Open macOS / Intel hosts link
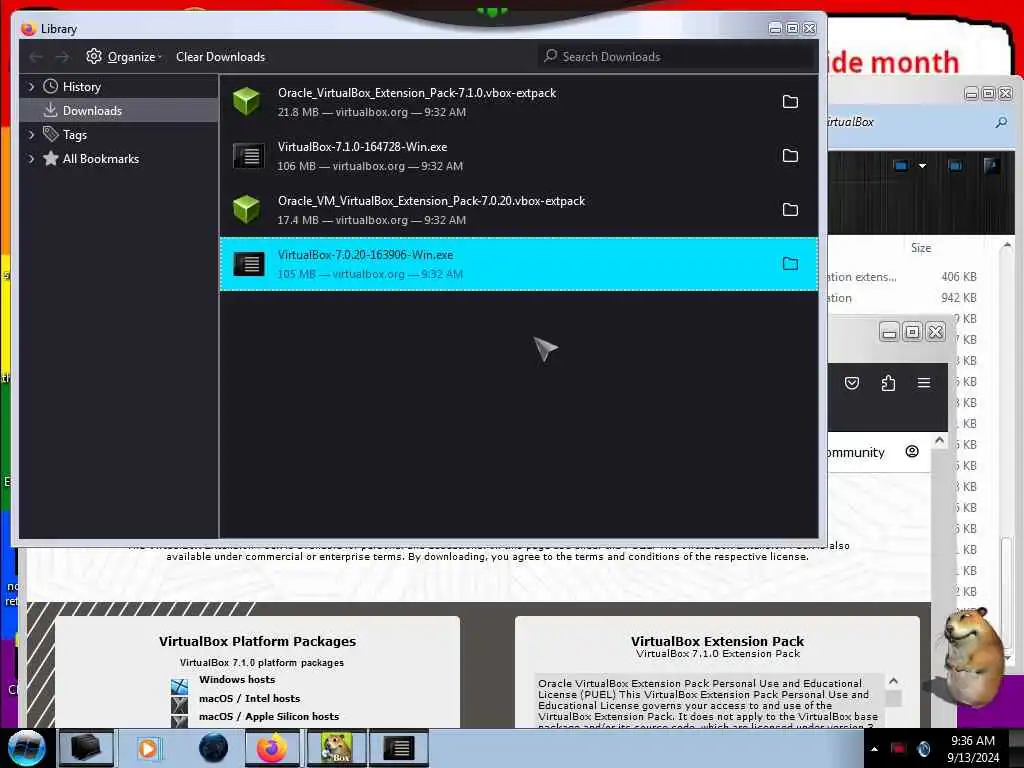The image size is (1024, 768). click(249, 698)
